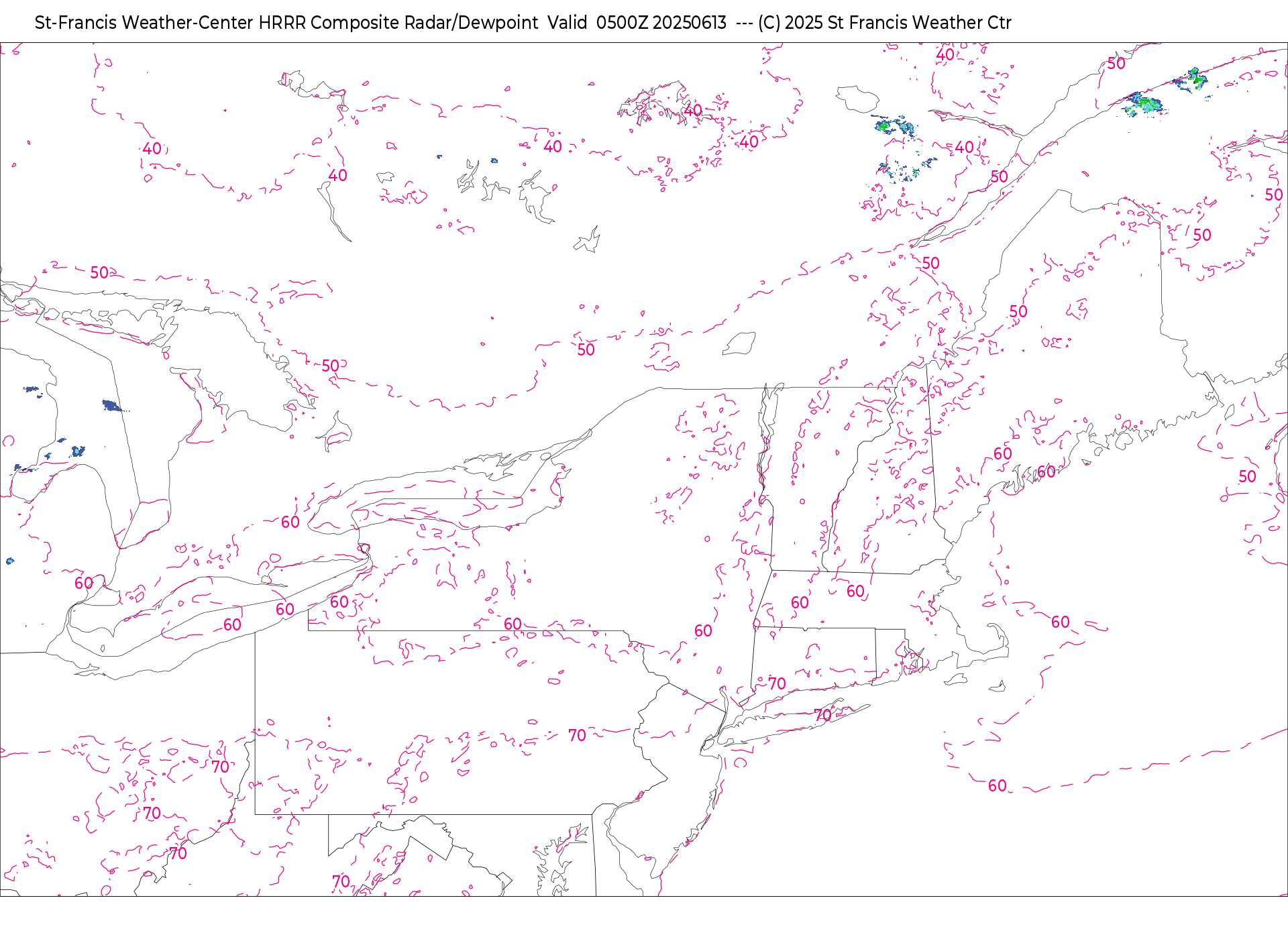Pick the 60 label on the offshore contour south of Nantucket

pos(998,785)
